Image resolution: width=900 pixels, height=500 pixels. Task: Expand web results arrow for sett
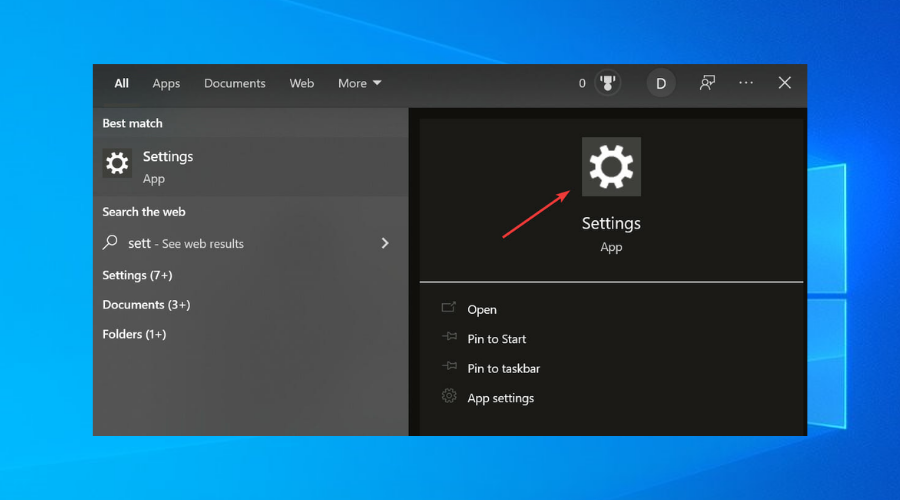tap(385, 243)
